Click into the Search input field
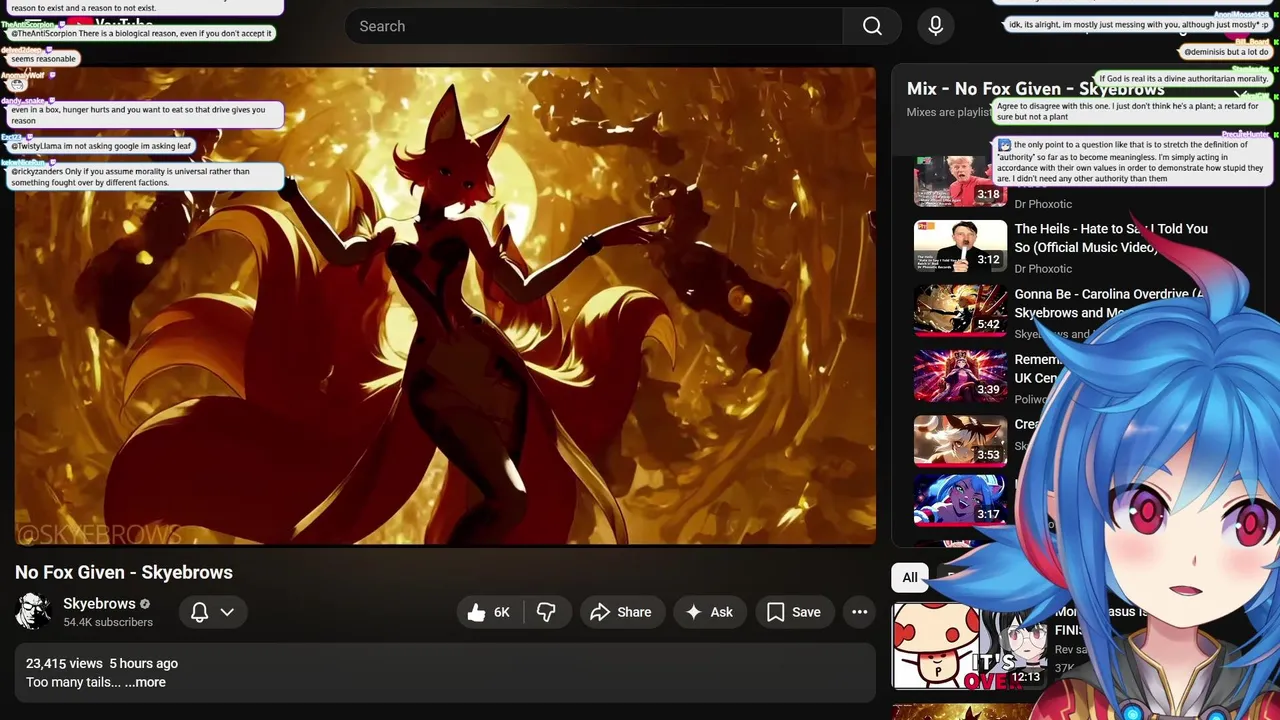Image resolution: width=1280 pixels, height=720 pixels. pos(594,26)
